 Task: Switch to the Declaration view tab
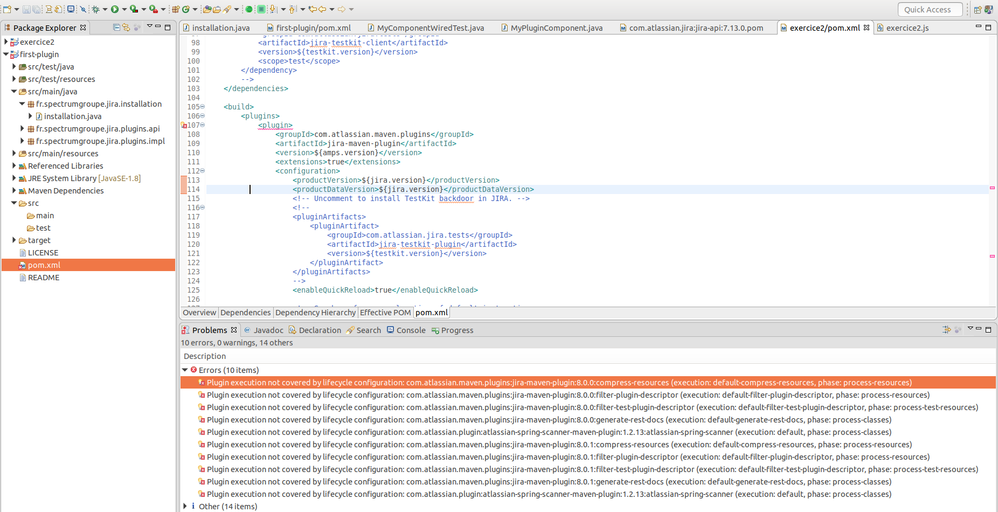point(314,330)
